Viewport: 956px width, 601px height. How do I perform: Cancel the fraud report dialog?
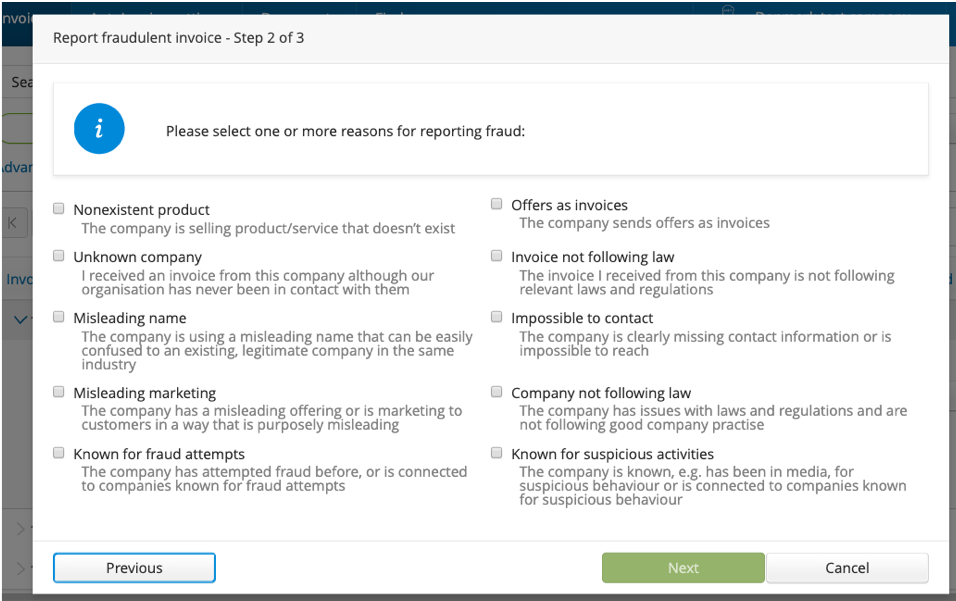[847, 568]
